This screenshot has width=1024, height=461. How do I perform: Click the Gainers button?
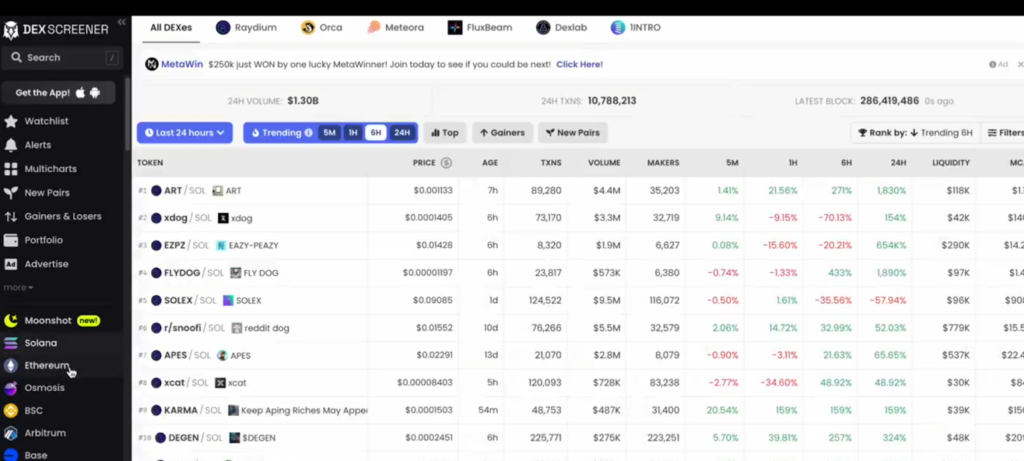pyautogui.click(x=502, y=133)
